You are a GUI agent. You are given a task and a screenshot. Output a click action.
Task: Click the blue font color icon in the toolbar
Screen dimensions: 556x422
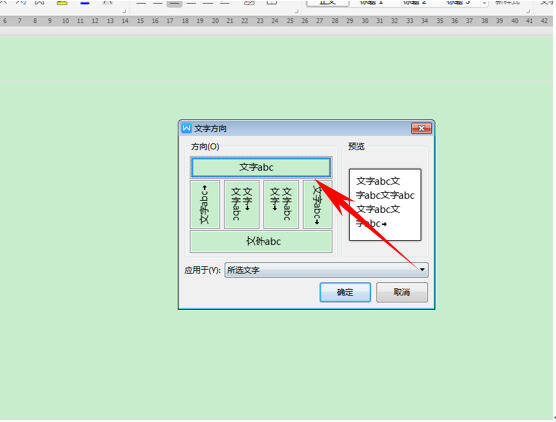point(85,3)
